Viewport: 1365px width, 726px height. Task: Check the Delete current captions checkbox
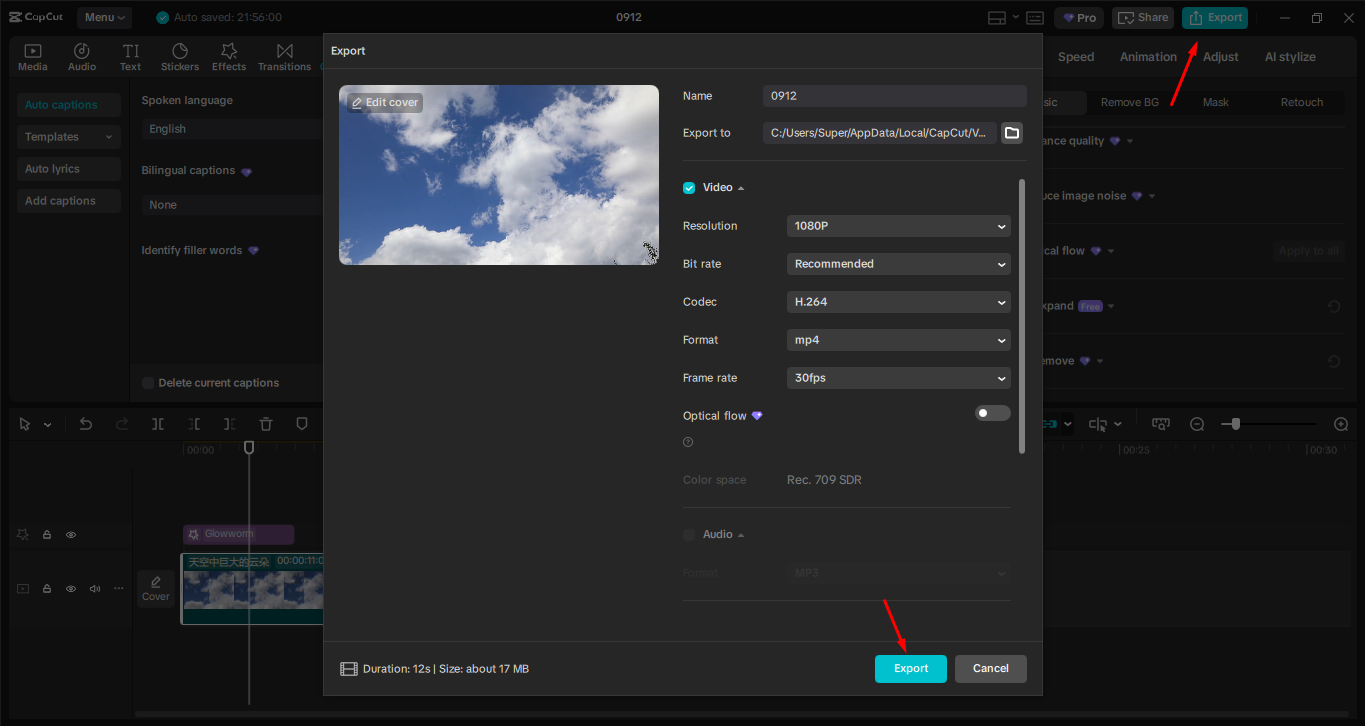point(147,382)
